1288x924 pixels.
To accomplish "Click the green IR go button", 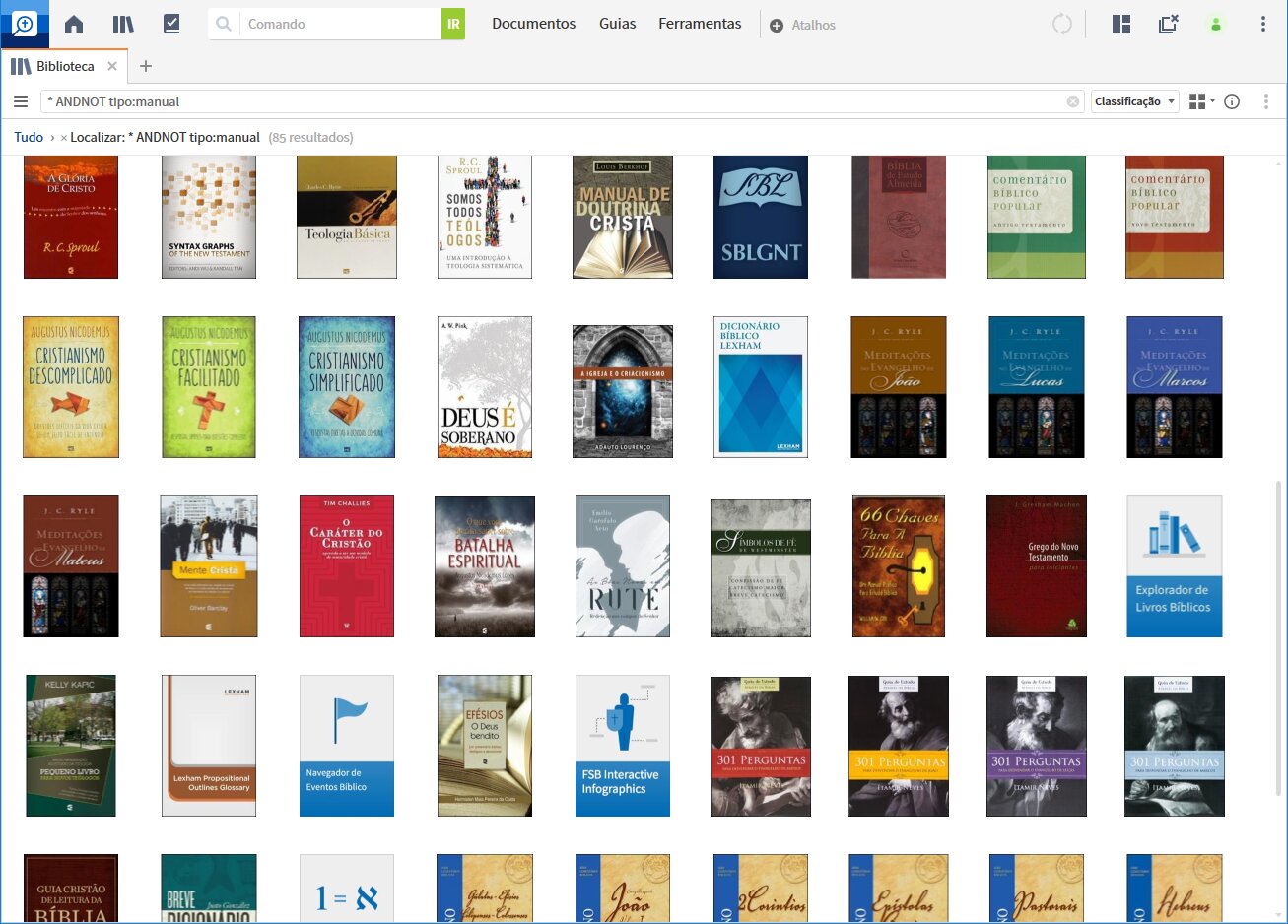I will click(x=453, y=24).
